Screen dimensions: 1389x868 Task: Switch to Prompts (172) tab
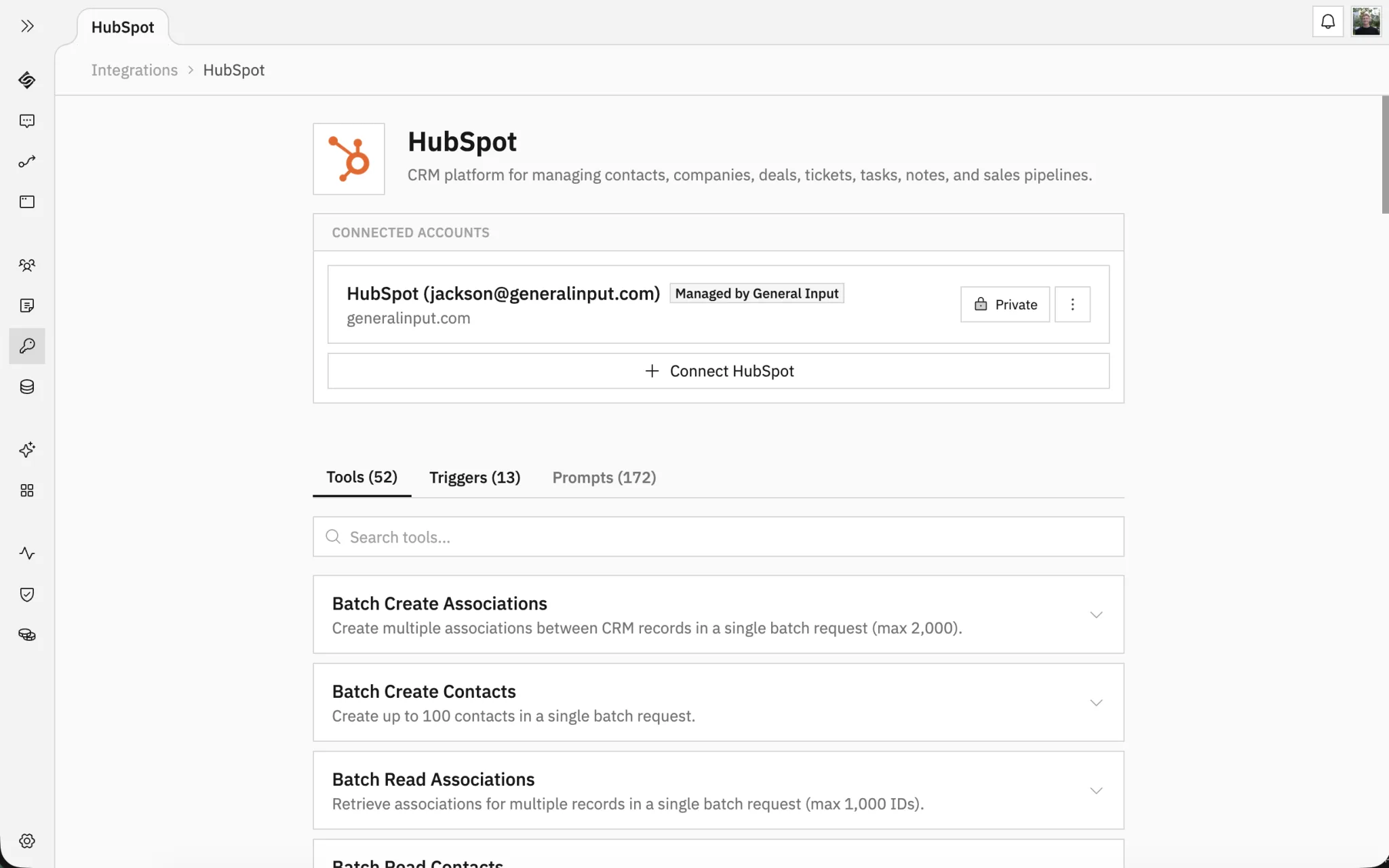604,477
